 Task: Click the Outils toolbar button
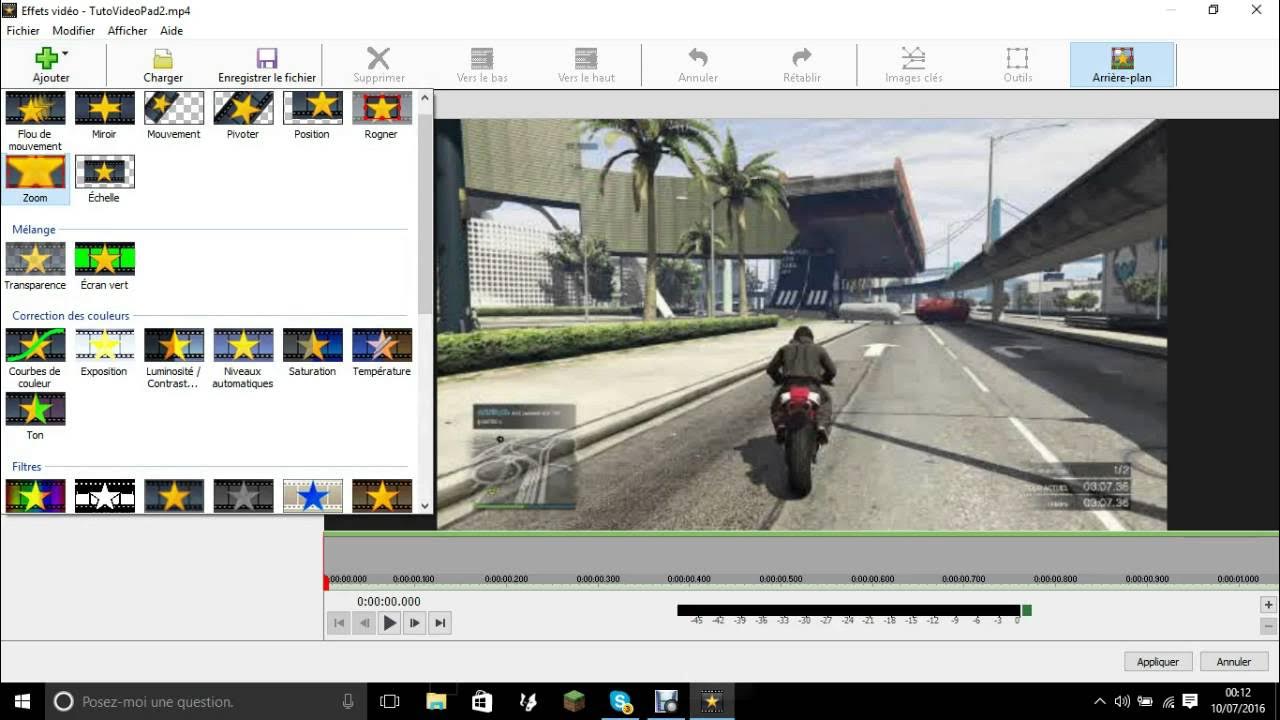(1018, 65)
